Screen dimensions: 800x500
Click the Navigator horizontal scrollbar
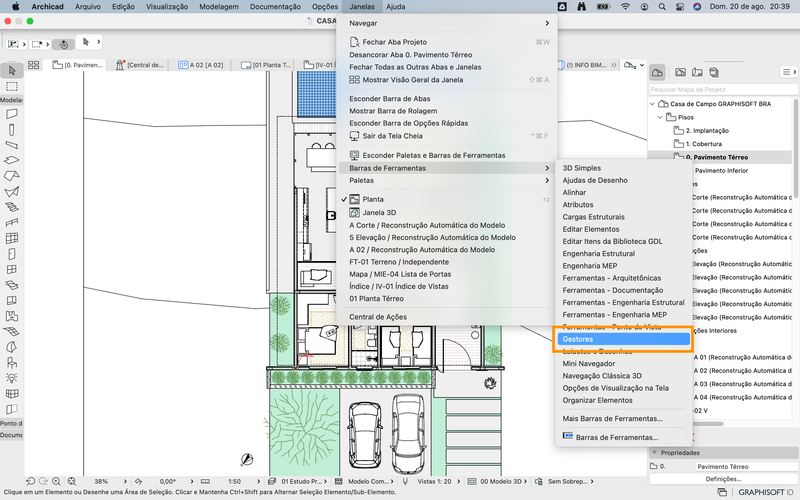pos(706,423)
